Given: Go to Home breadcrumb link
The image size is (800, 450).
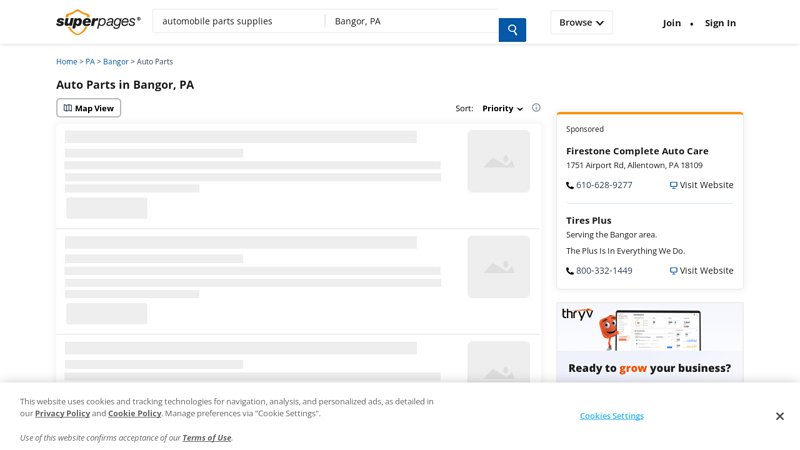Looking at the screenshot, I should tap(66, 62).
